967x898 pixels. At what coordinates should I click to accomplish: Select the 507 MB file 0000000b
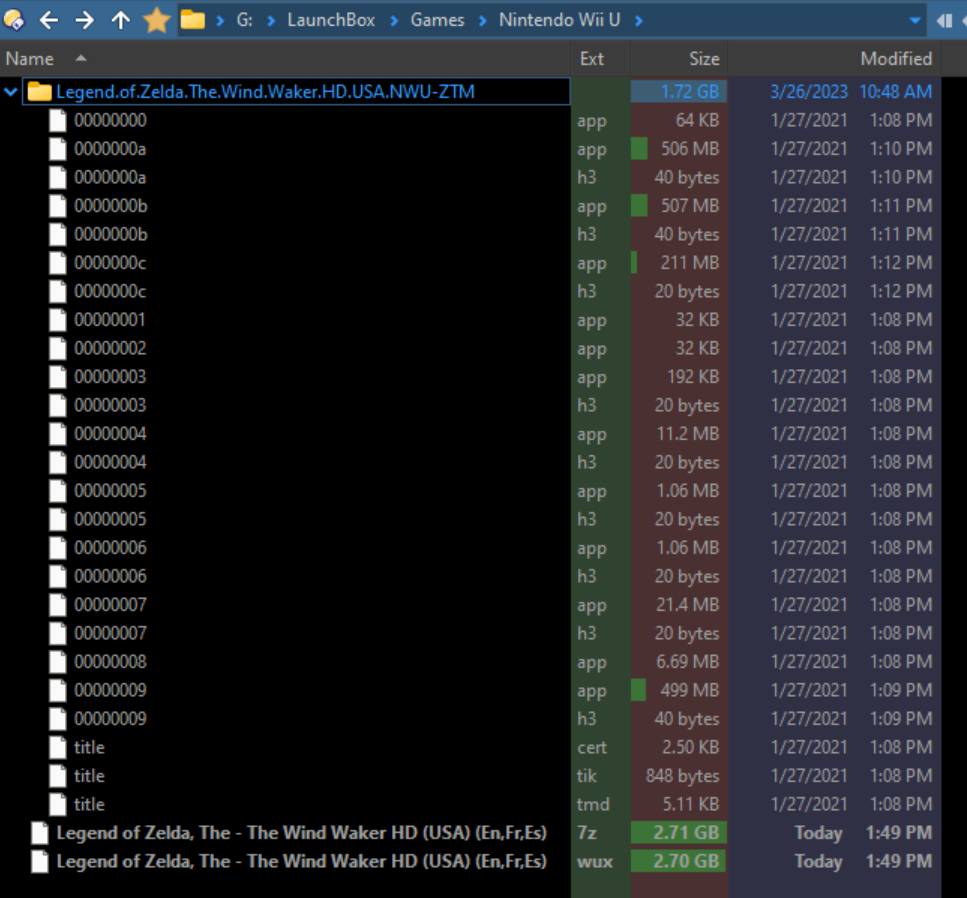pyautogui.click(x=110, y=205)
